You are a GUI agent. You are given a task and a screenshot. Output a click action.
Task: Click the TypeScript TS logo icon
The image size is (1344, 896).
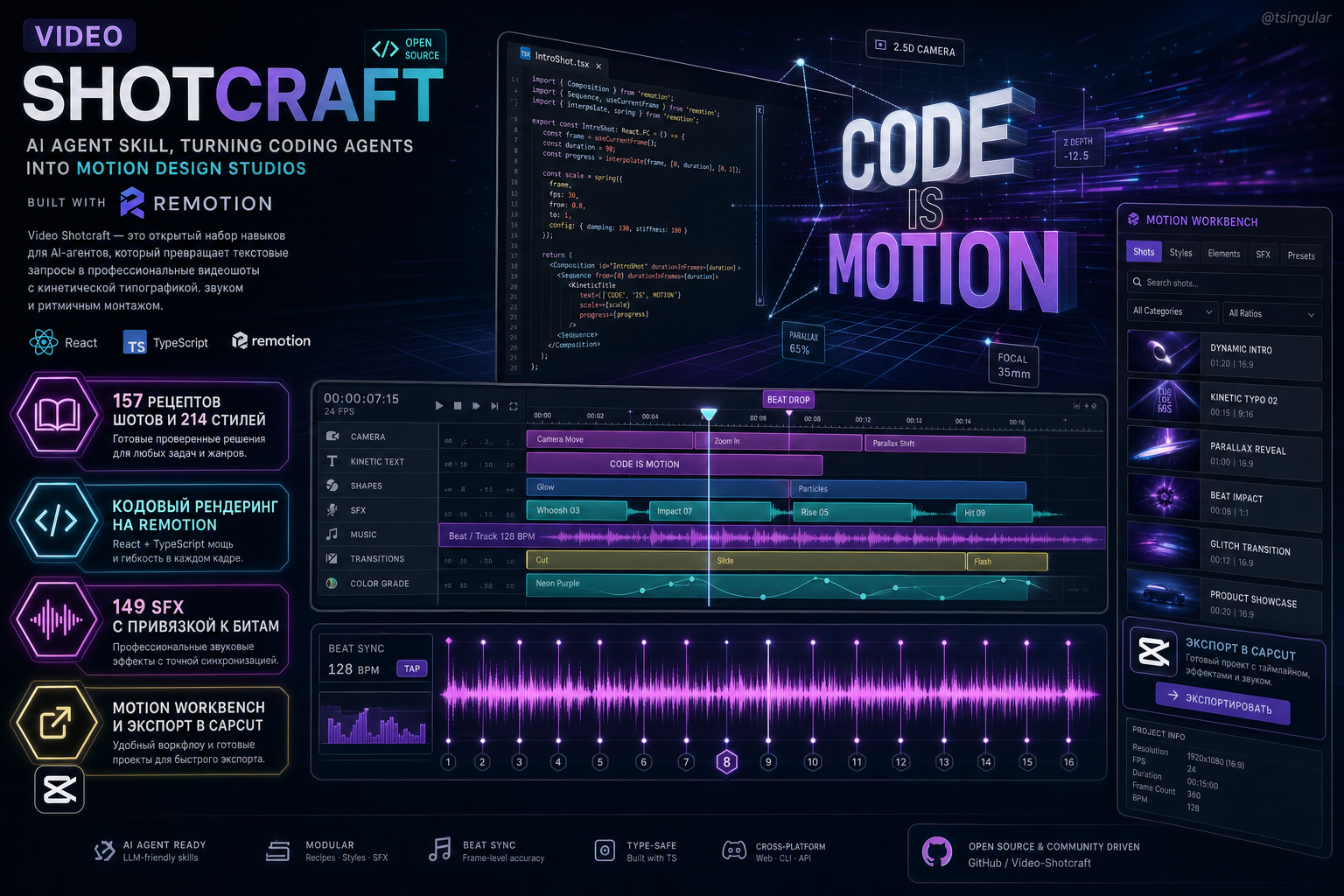135,342
